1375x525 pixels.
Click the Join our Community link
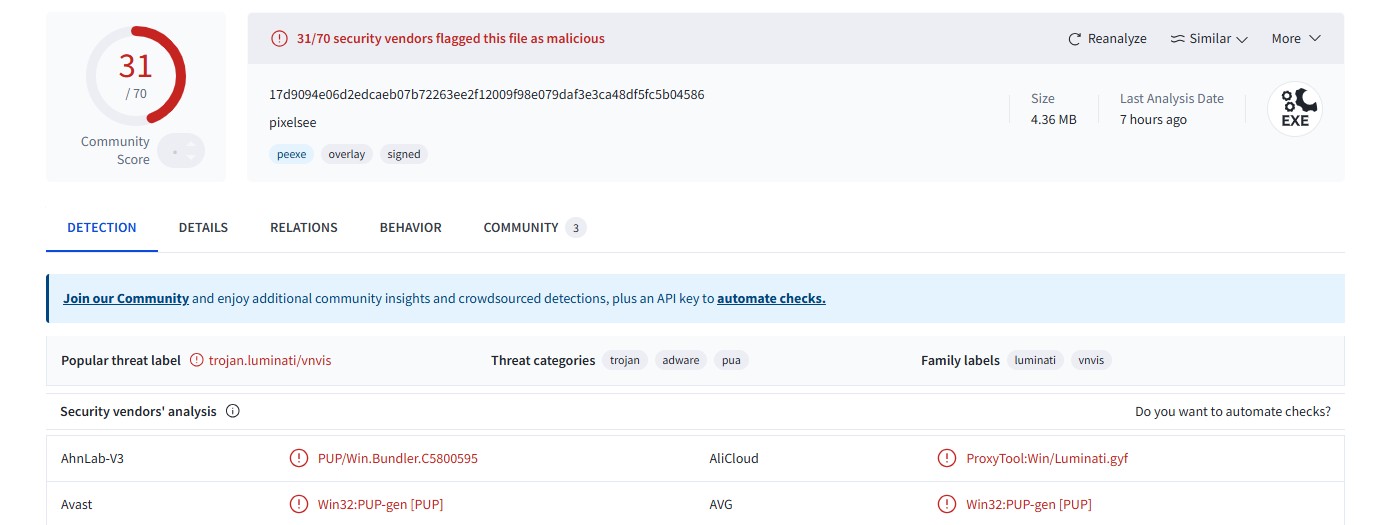[x=126, y=298]
